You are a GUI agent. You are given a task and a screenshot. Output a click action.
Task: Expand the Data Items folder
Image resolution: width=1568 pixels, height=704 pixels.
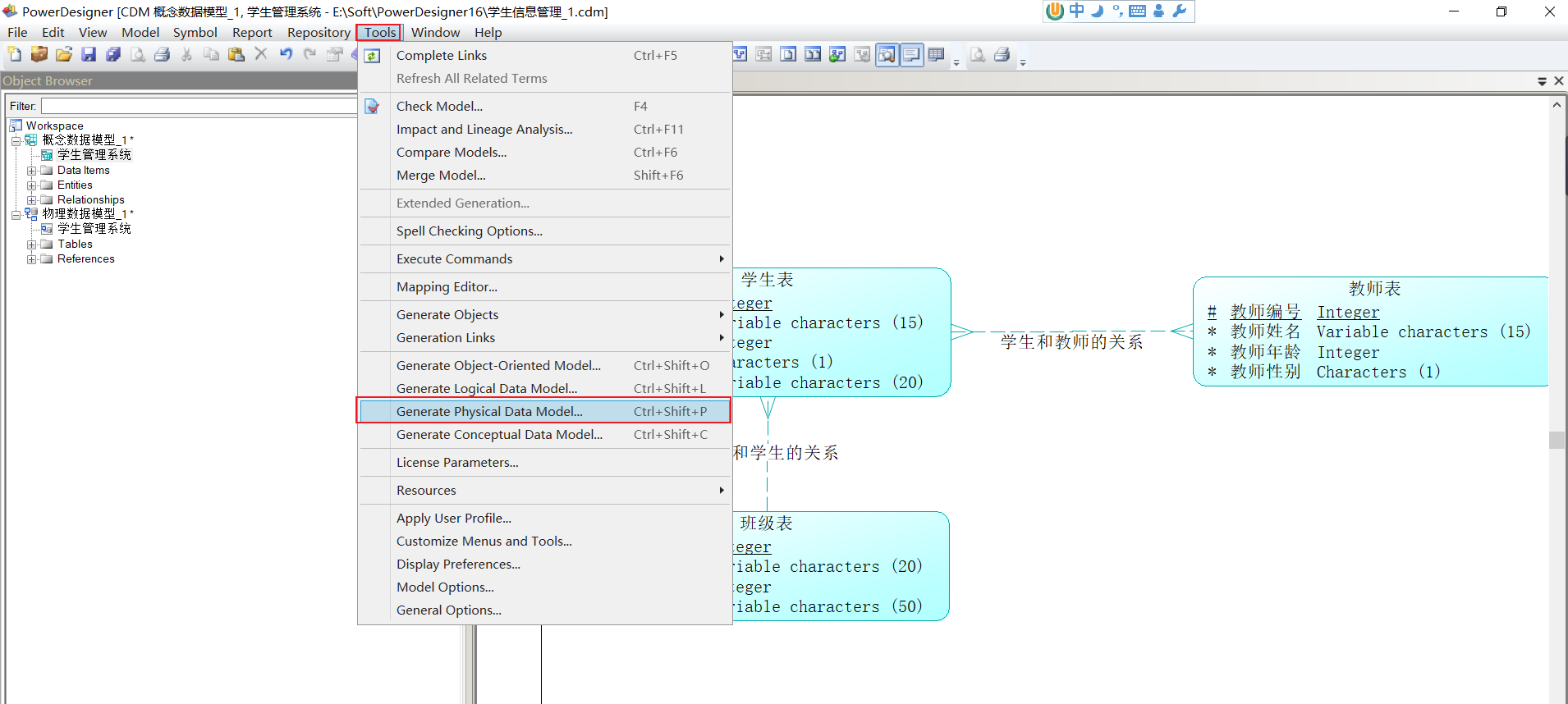click(31, 171)
